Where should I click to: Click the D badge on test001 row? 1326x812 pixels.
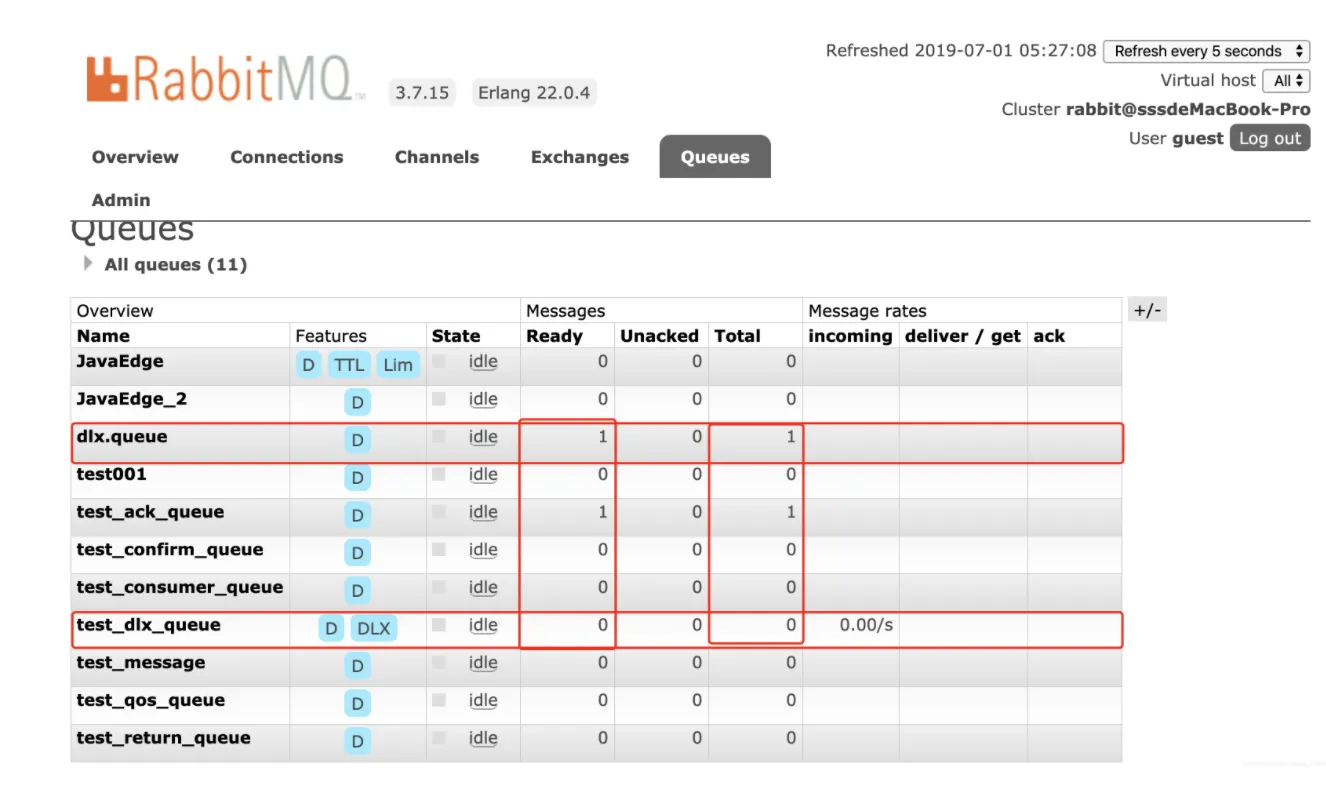tap(358, 478)
